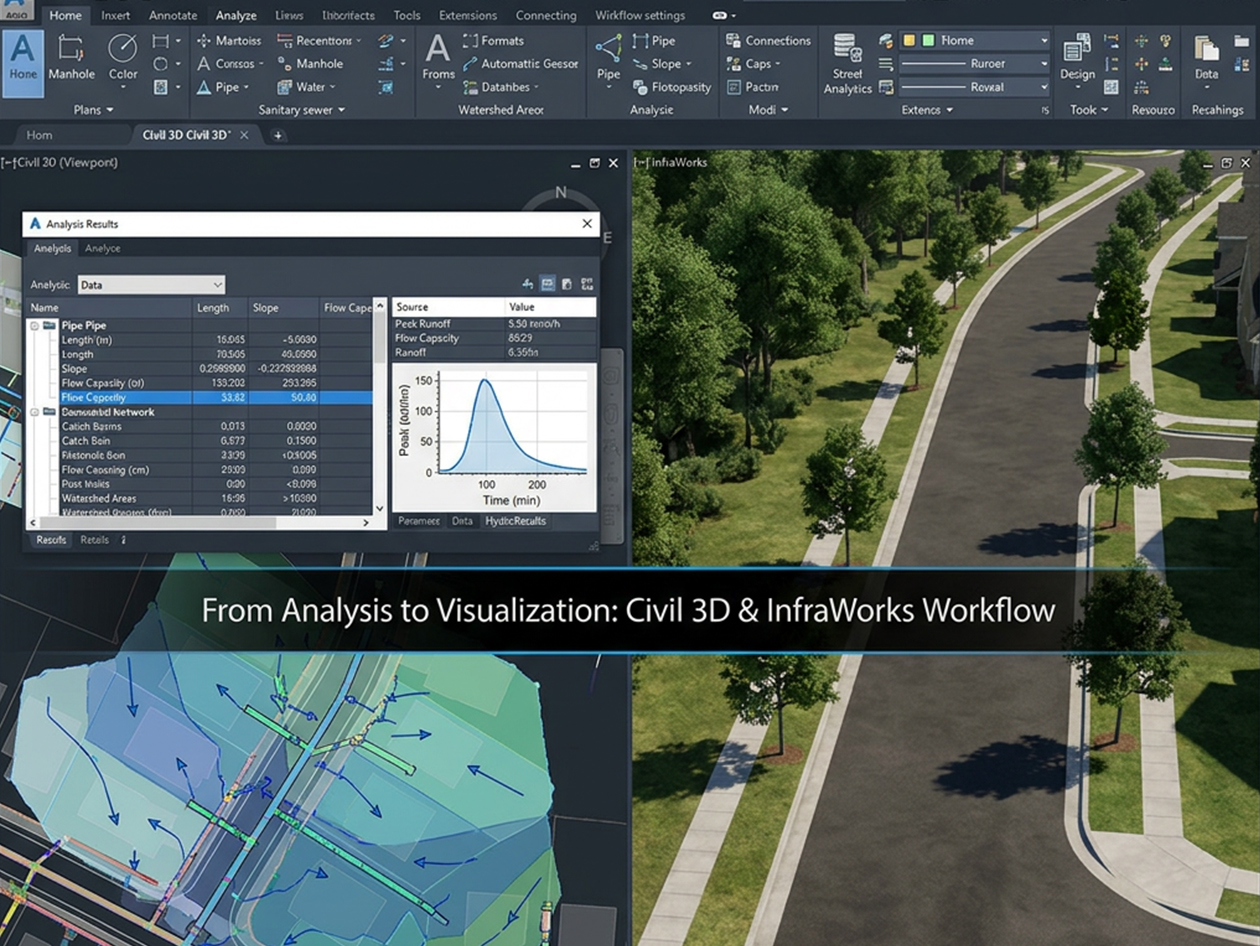Click the hydrograph chart in Analysis Results
This screenshot has width=1260, height=946.
click(x=494, y=437)
